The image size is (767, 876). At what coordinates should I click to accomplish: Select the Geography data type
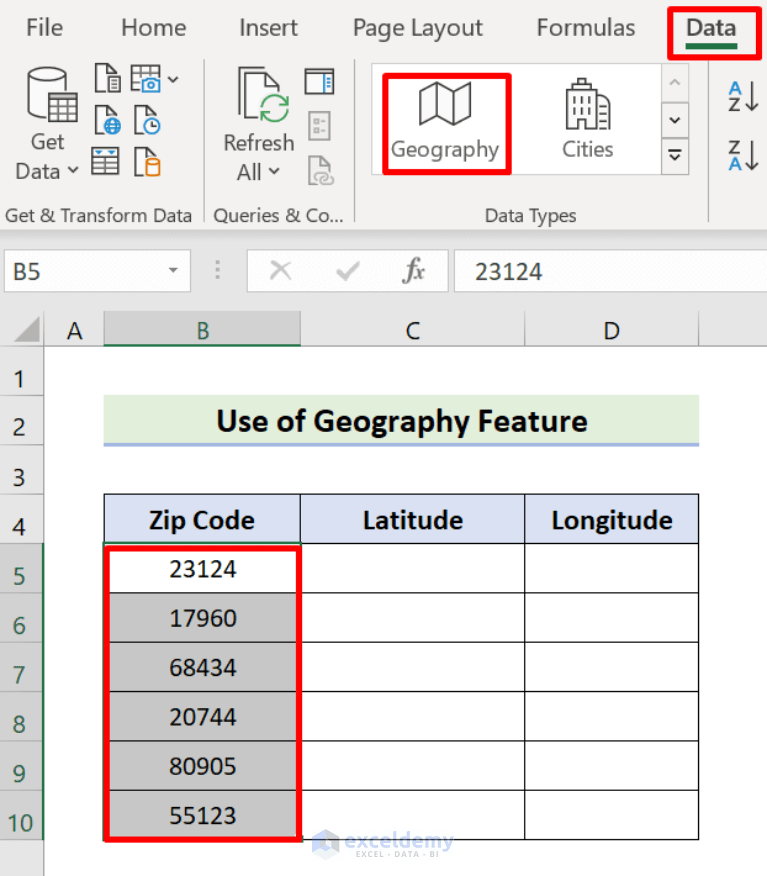(445, 120)
